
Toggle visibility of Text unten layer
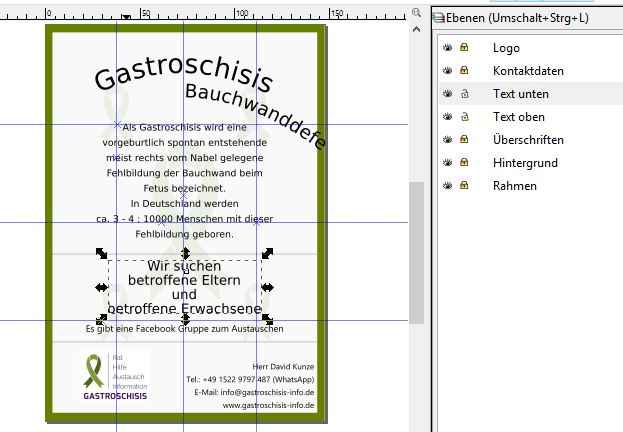pyautogui.click(x=448, y=94)
